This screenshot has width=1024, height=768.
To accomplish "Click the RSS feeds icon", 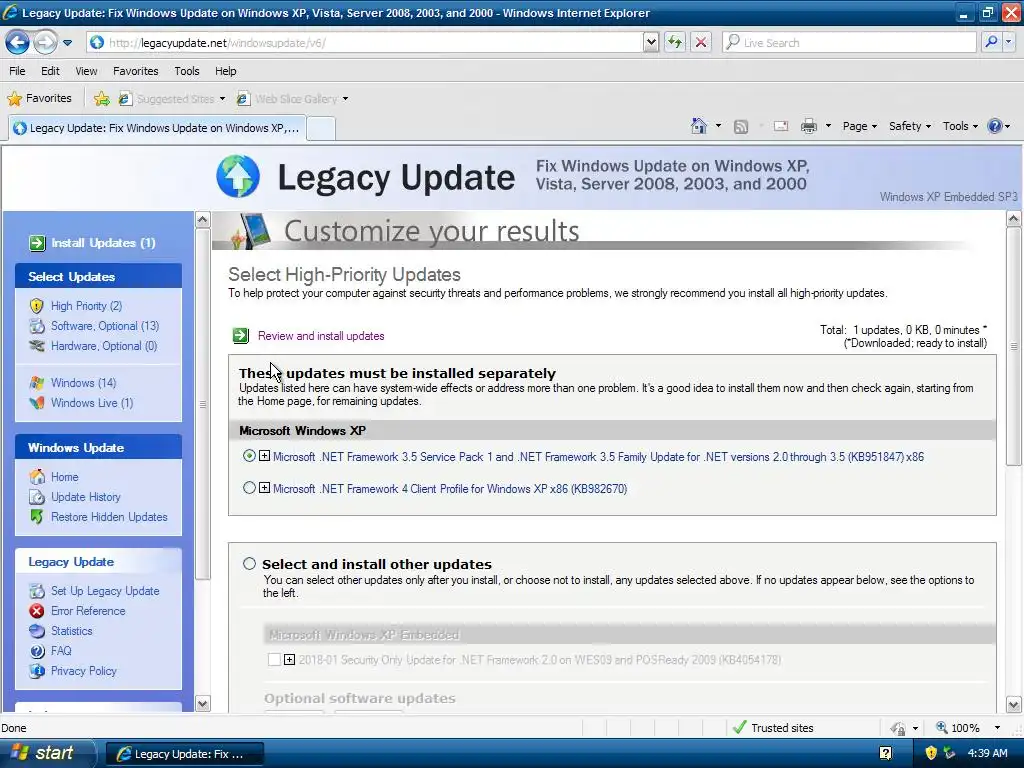I will 741,127.
